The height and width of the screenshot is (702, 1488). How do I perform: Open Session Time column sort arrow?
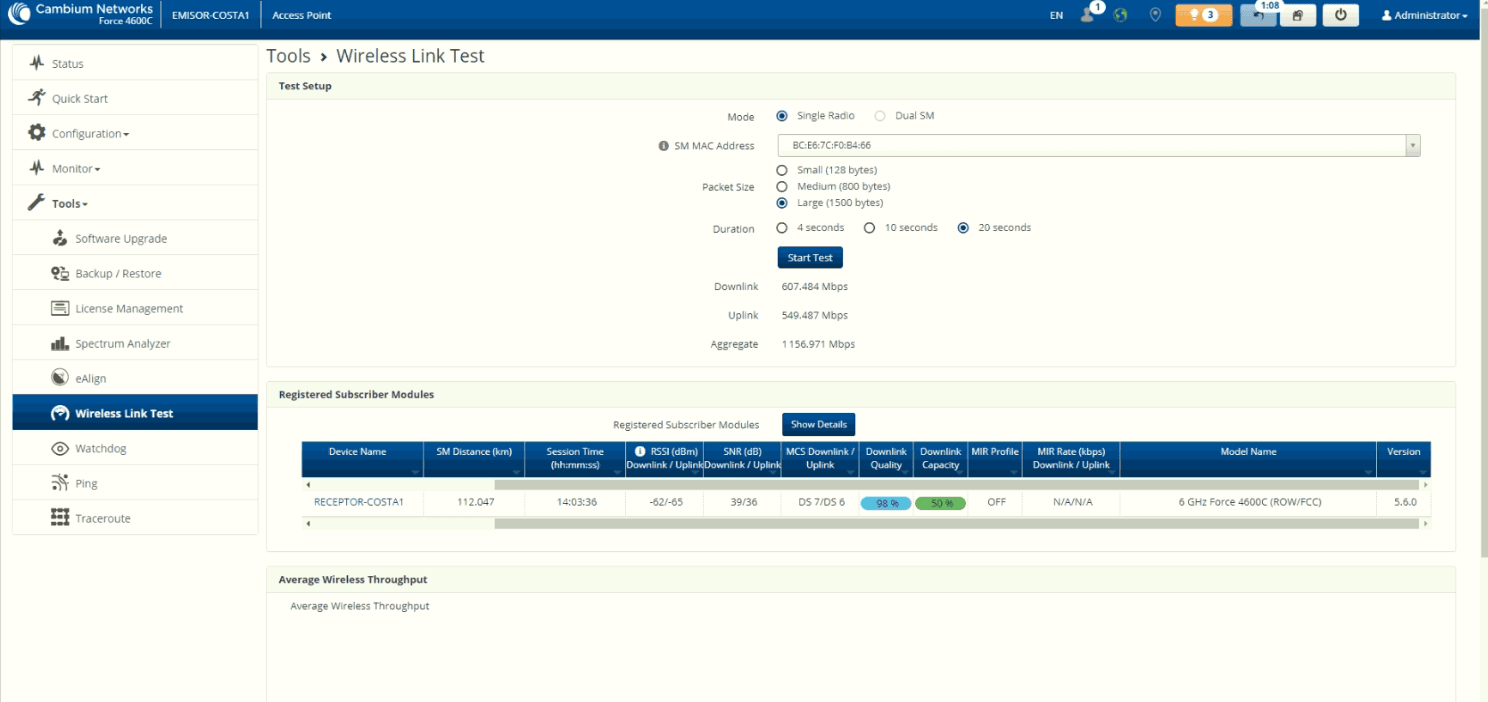618,472
